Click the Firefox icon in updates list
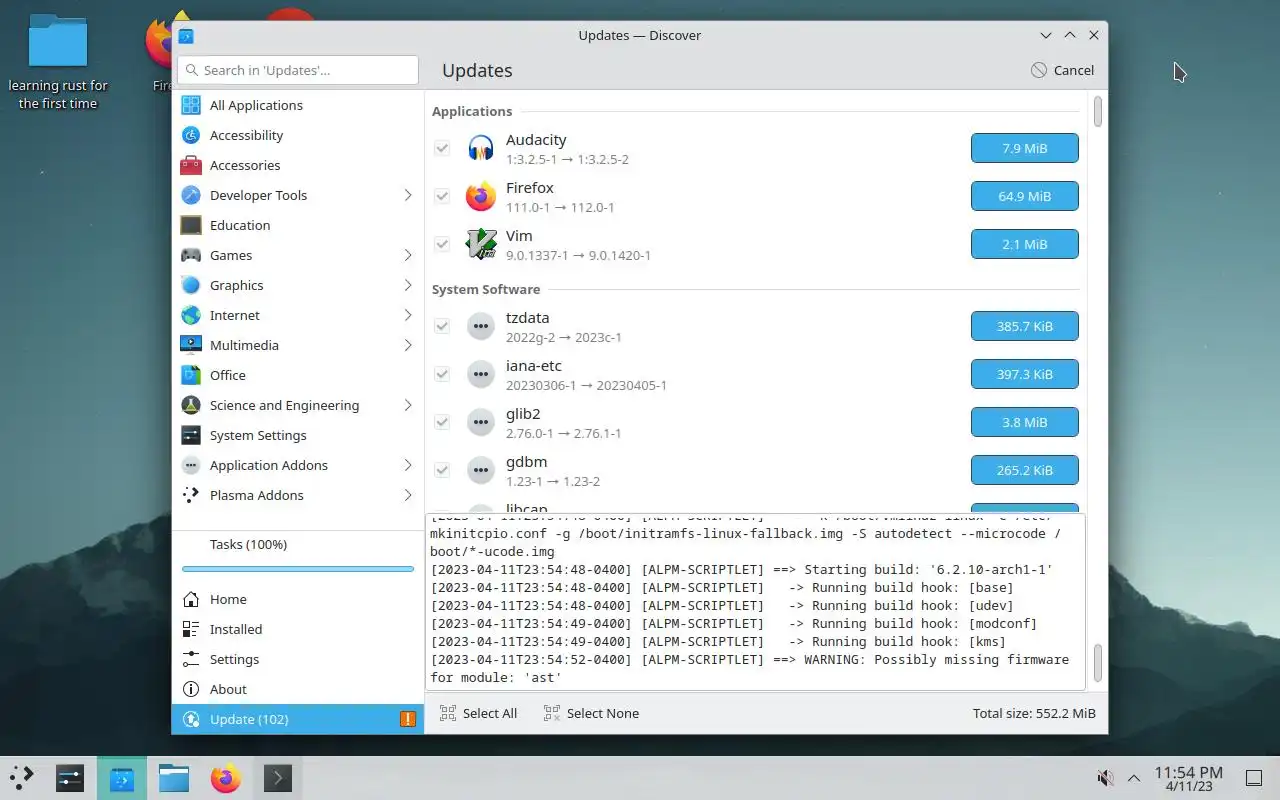The image size is (1280, 800). click(x=481, y=196)
